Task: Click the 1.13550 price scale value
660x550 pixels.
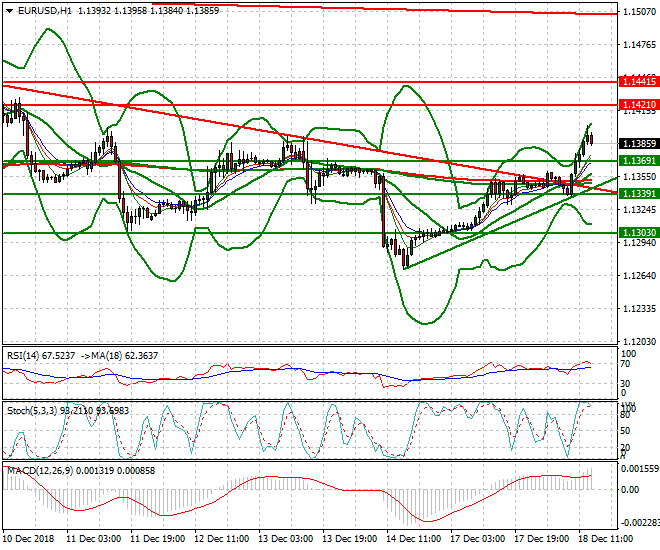Action: [x=639, y=177]
